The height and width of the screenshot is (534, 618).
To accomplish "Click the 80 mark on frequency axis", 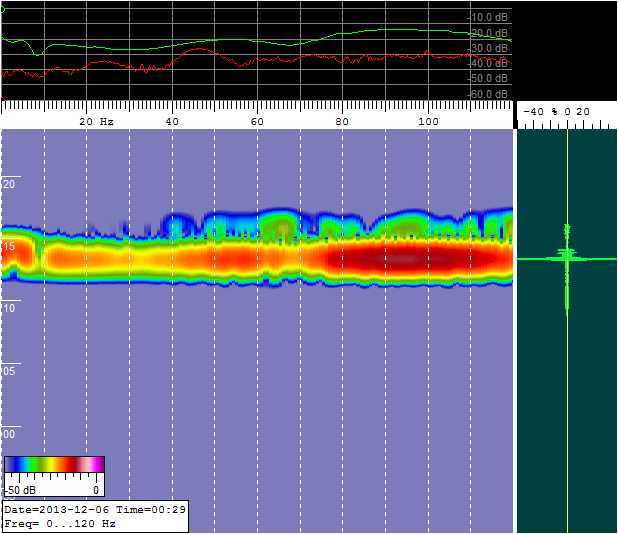I will tap(343, 121).
